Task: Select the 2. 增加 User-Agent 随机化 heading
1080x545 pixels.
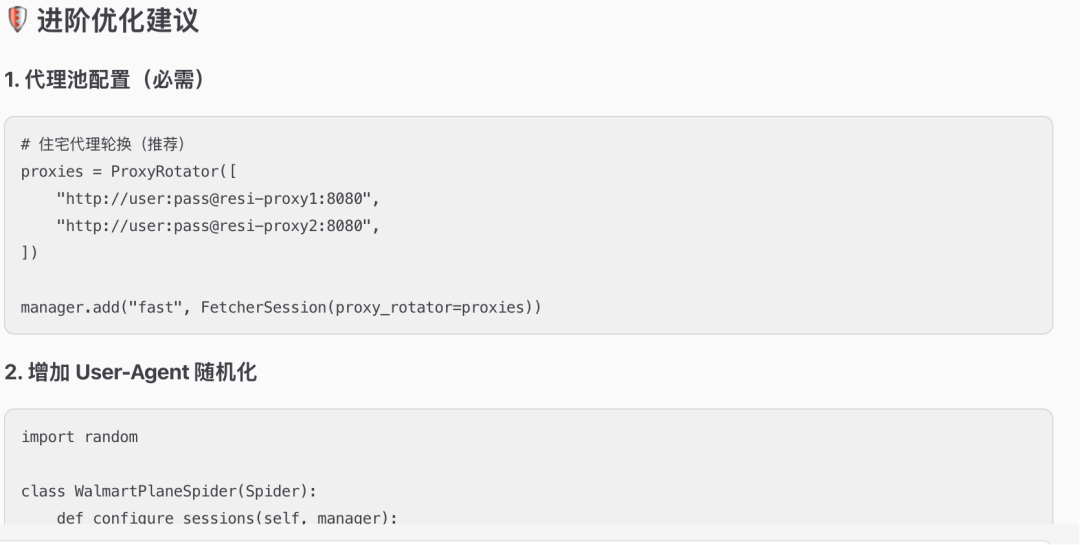Action: click(x=131, y=373)
